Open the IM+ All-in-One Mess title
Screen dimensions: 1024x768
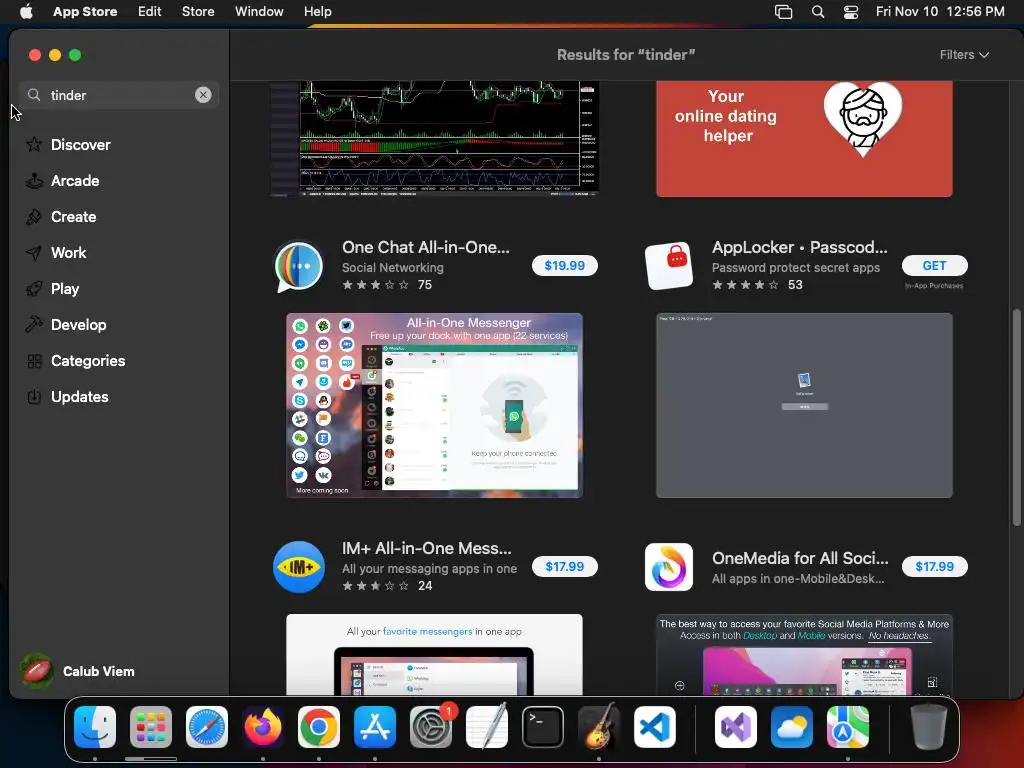point(427,548)
